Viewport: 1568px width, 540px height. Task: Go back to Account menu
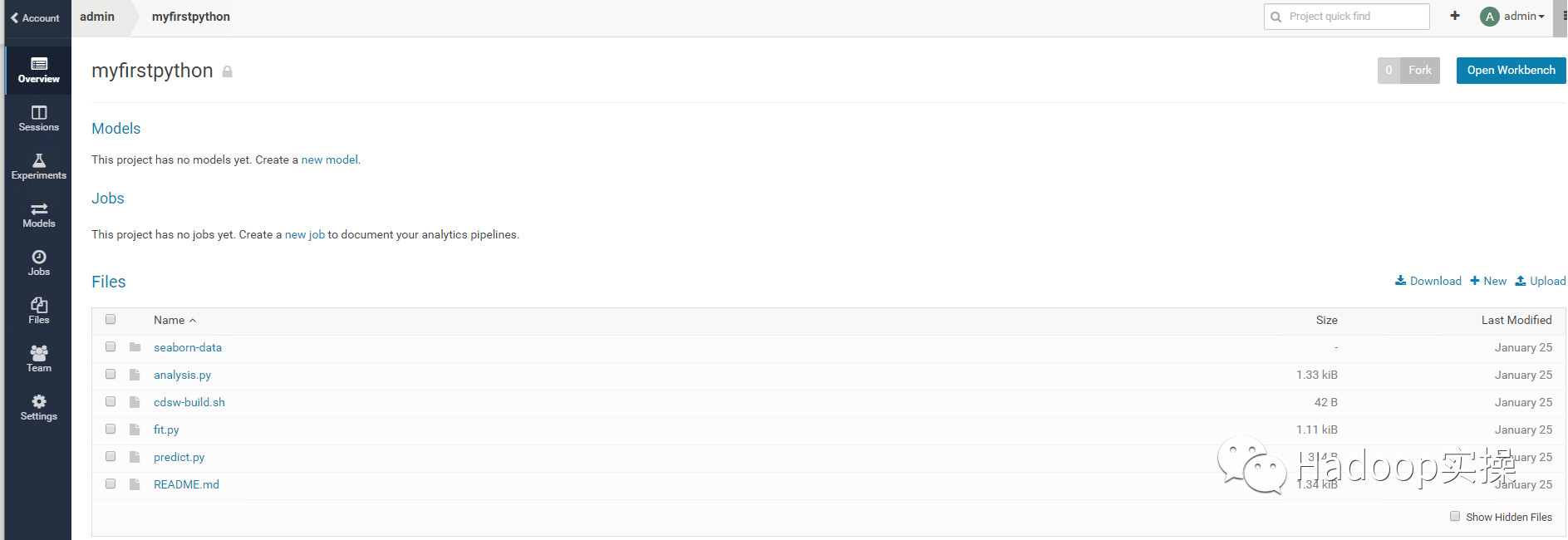35,18
